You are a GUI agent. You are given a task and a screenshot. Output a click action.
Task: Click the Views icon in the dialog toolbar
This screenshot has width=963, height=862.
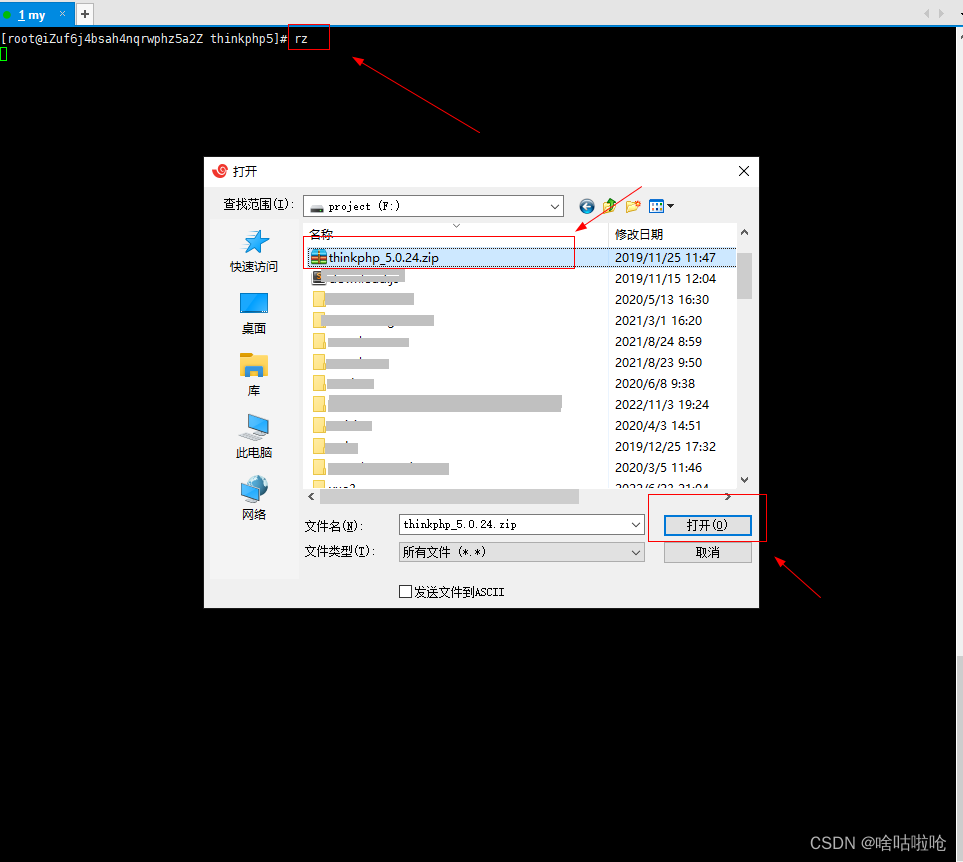(657, 206)
